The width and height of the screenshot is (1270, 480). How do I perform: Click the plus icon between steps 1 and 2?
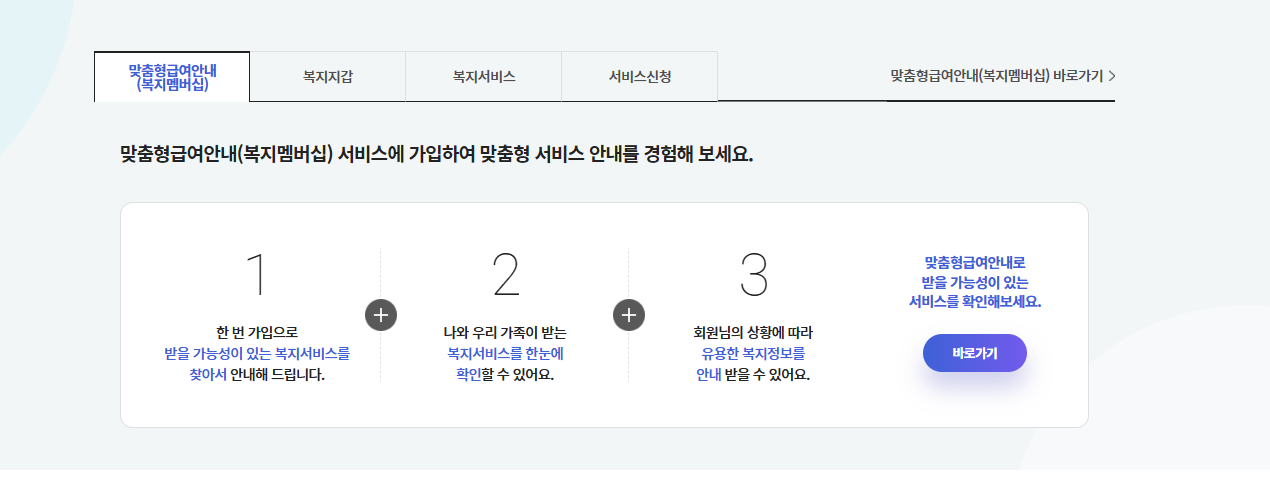click(381, 314)
